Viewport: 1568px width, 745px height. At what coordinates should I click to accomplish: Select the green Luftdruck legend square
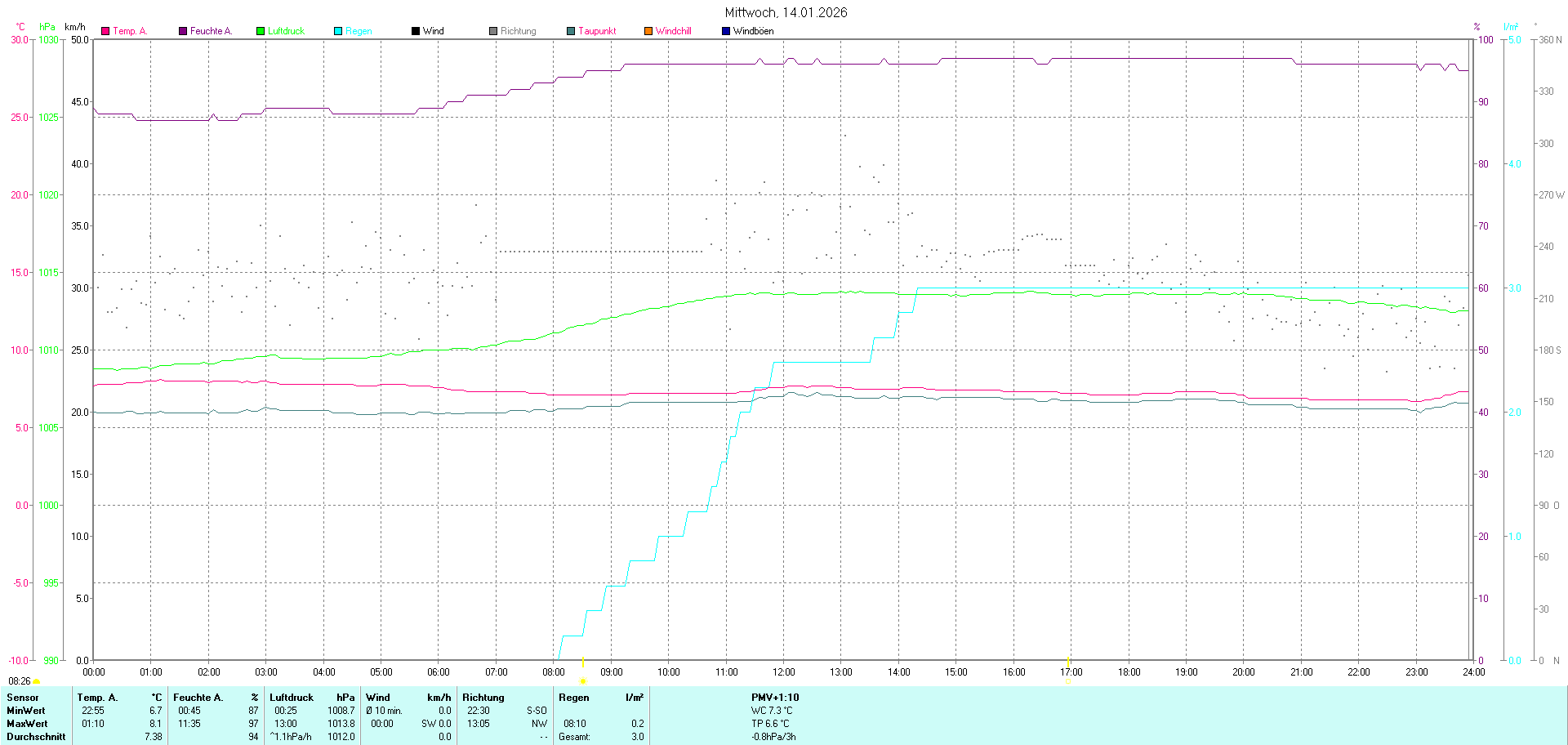point(261,31)
